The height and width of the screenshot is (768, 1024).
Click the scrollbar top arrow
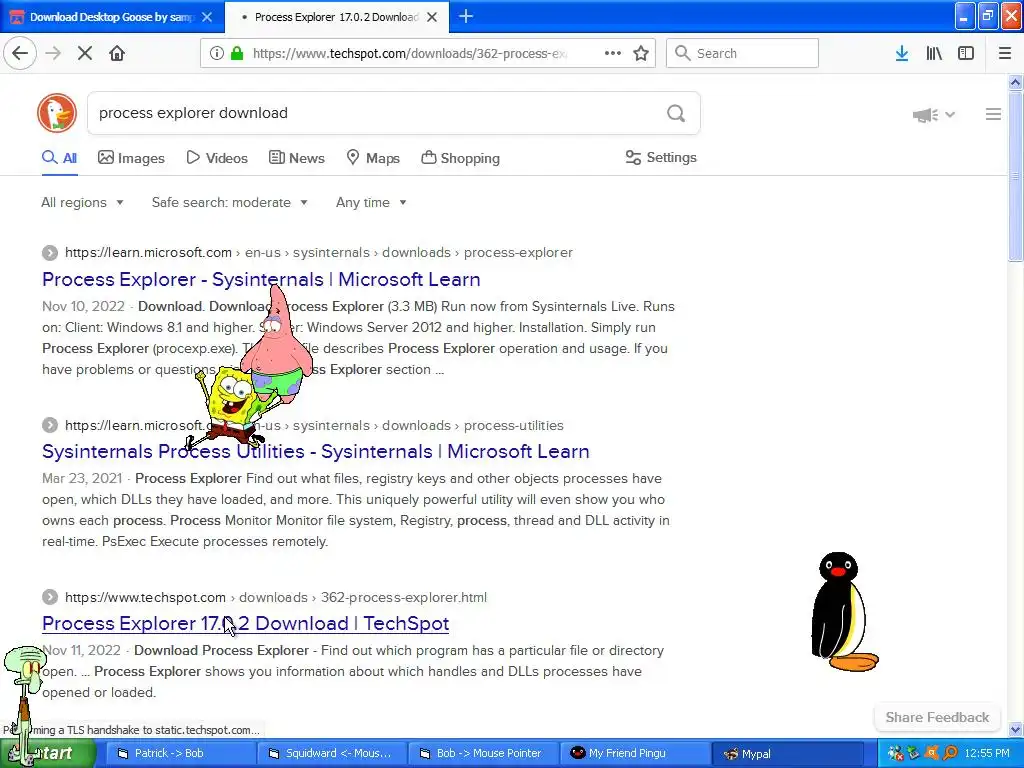1015,82
